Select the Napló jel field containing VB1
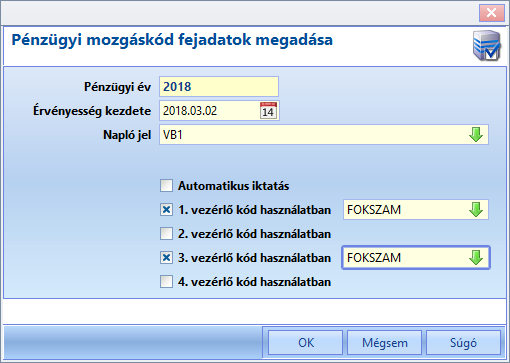Screen dimensions: 510x363 [324, 135]
